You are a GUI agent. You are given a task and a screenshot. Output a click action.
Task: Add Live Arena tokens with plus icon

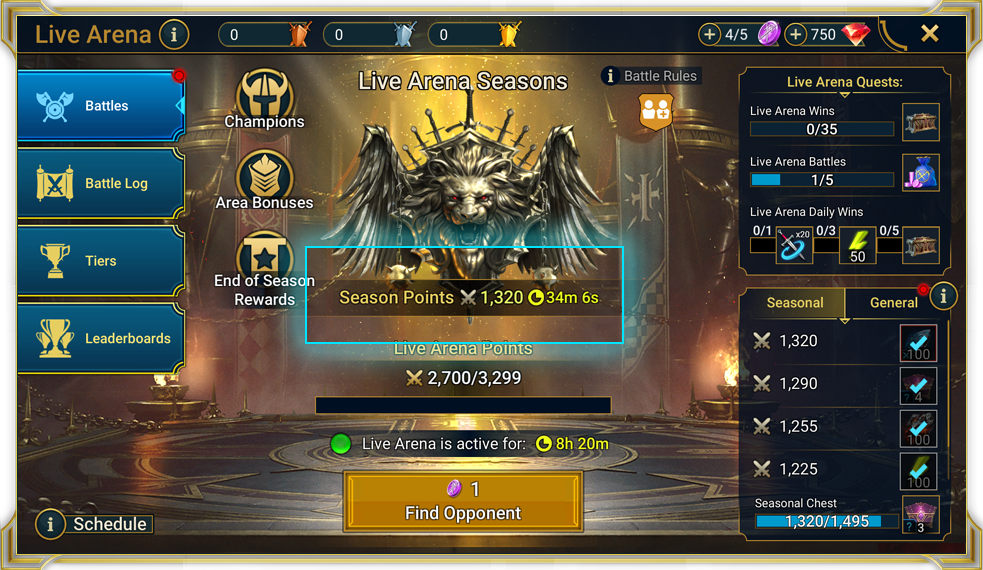pyautogui.click(x=709, y=34)
